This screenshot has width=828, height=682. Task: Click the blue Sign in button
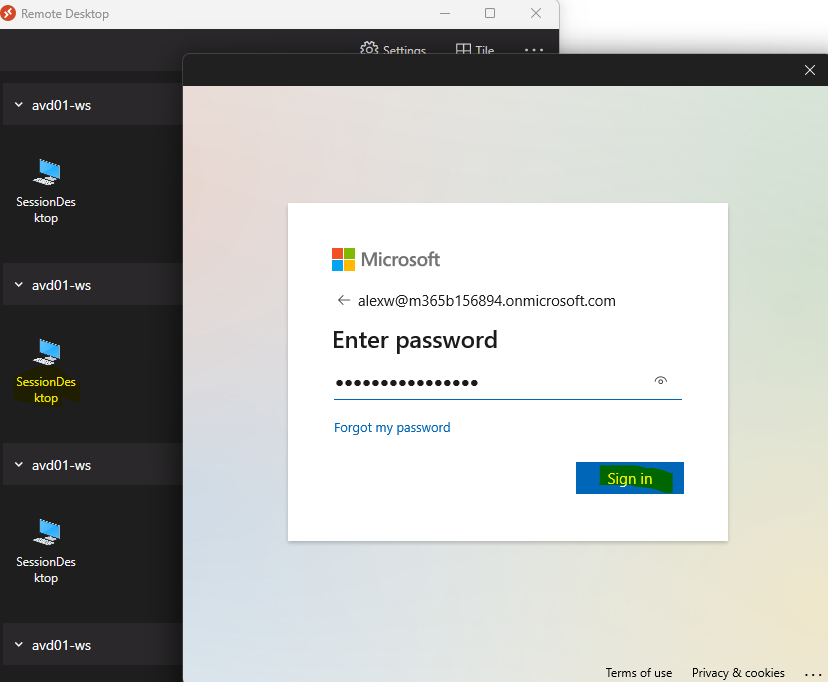(629, 478)
